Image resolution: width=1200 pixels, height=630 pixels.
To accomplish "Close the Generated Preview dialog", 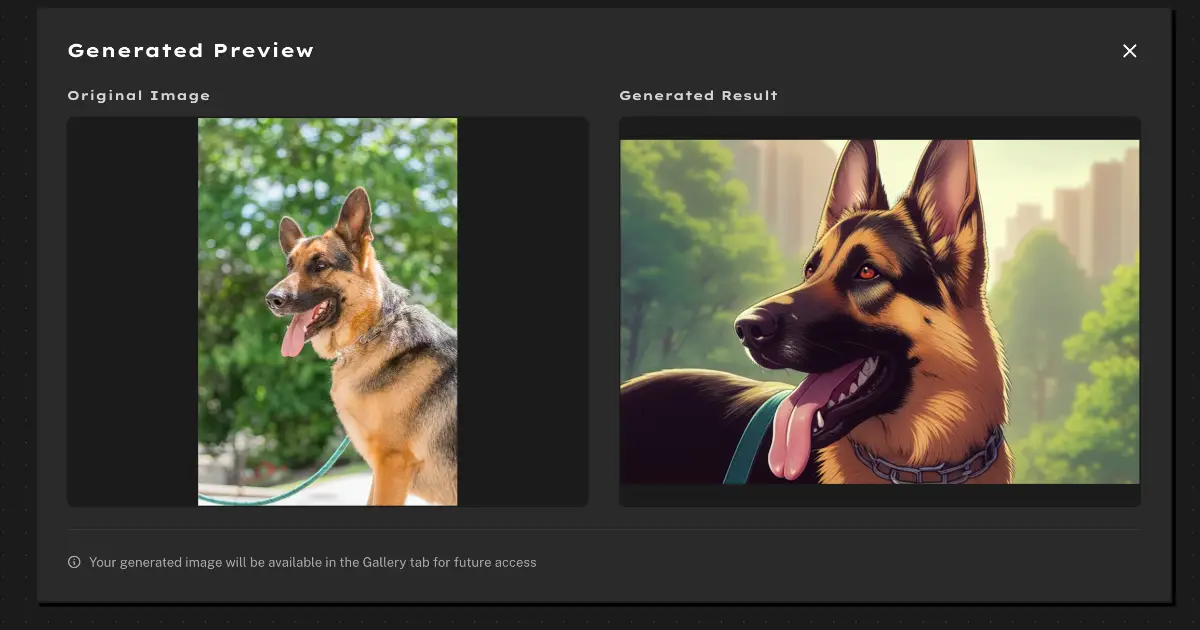I will click(1129, 51).
